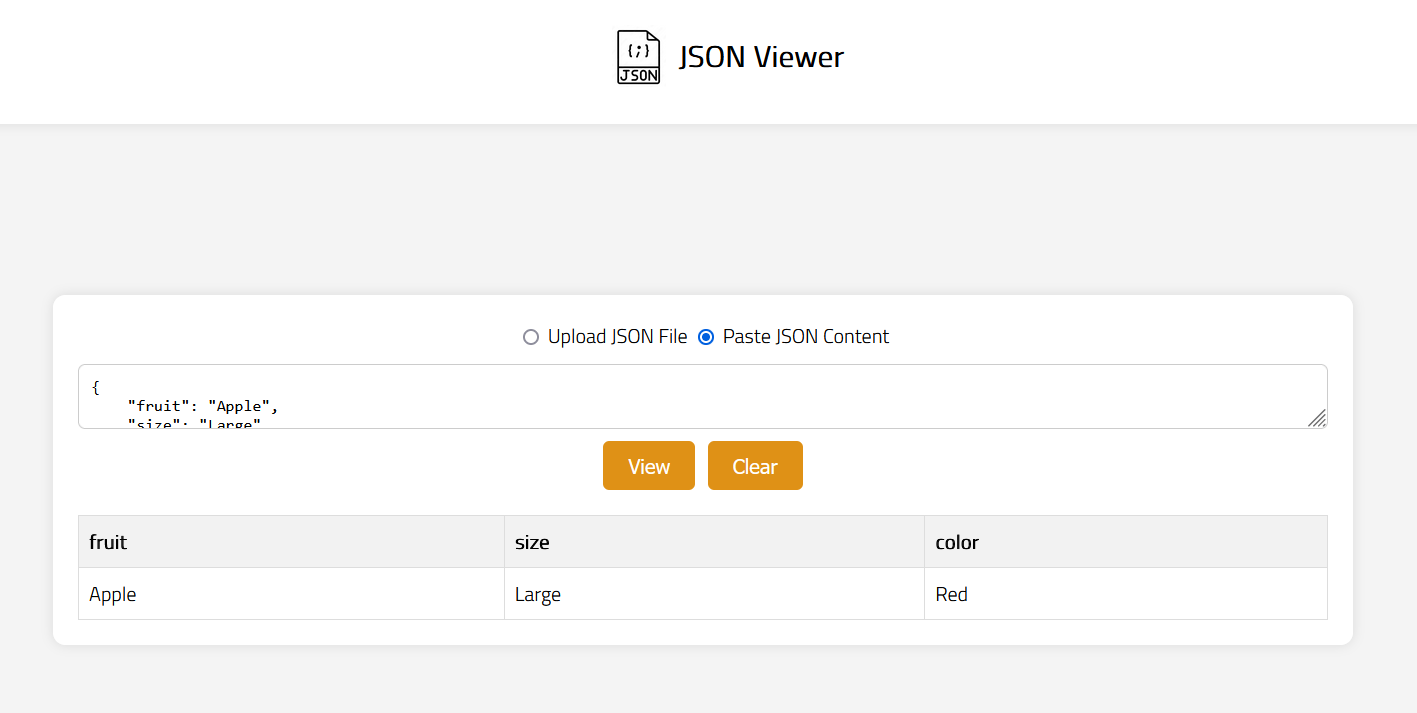1417x713 pixels.
Task: Select the Upload JSON File radio button
Action: coord(531,337)
